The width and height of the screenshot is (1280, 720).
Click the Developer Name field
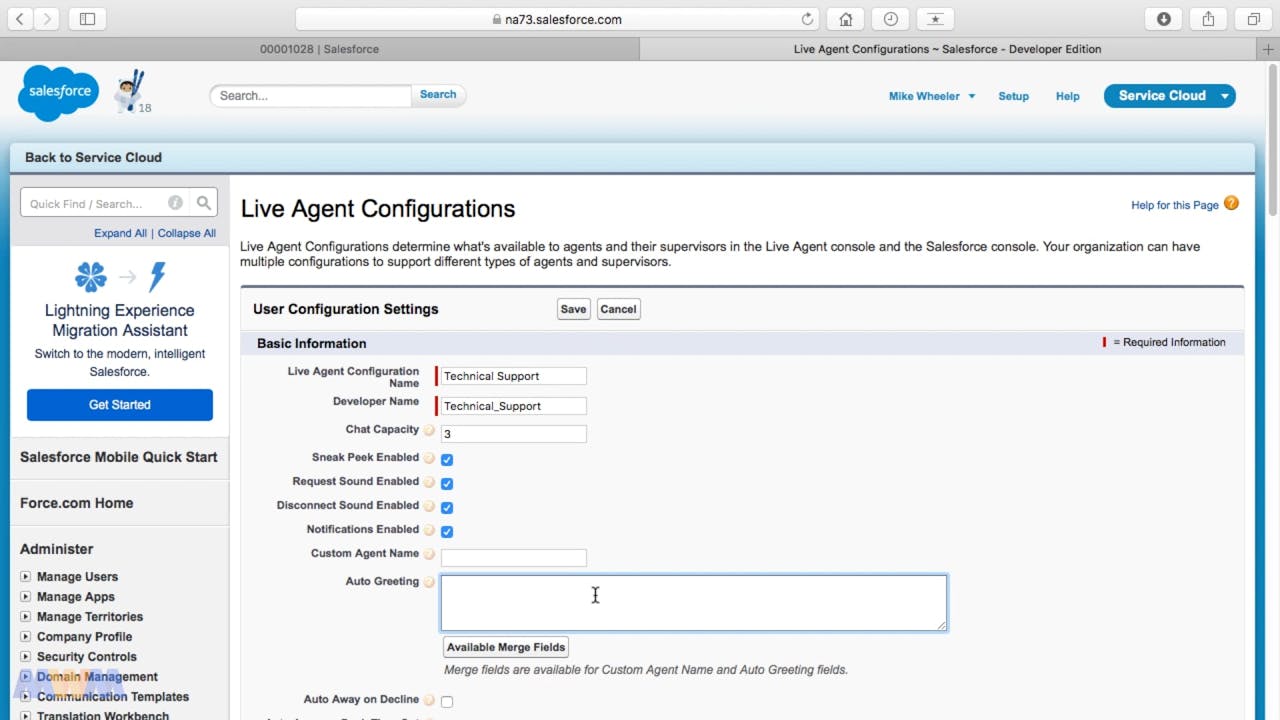513,406
